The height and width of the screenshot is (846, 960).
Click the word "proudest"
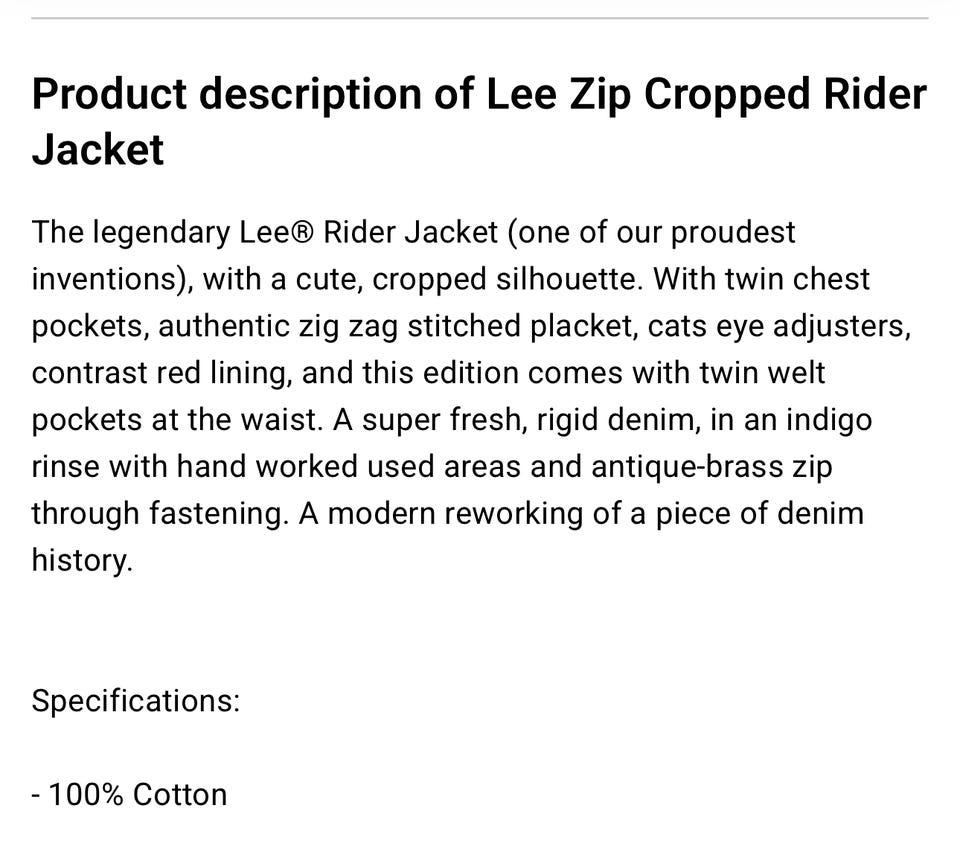[x=733, y=234]
